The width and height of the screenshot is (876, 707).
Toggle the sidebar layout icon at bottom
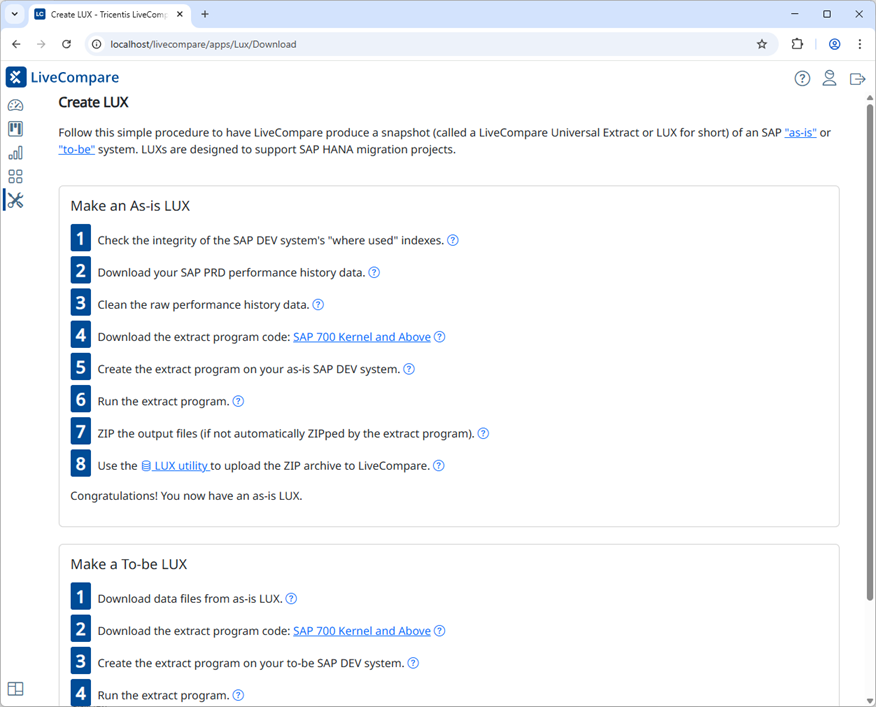pos(15,689)
